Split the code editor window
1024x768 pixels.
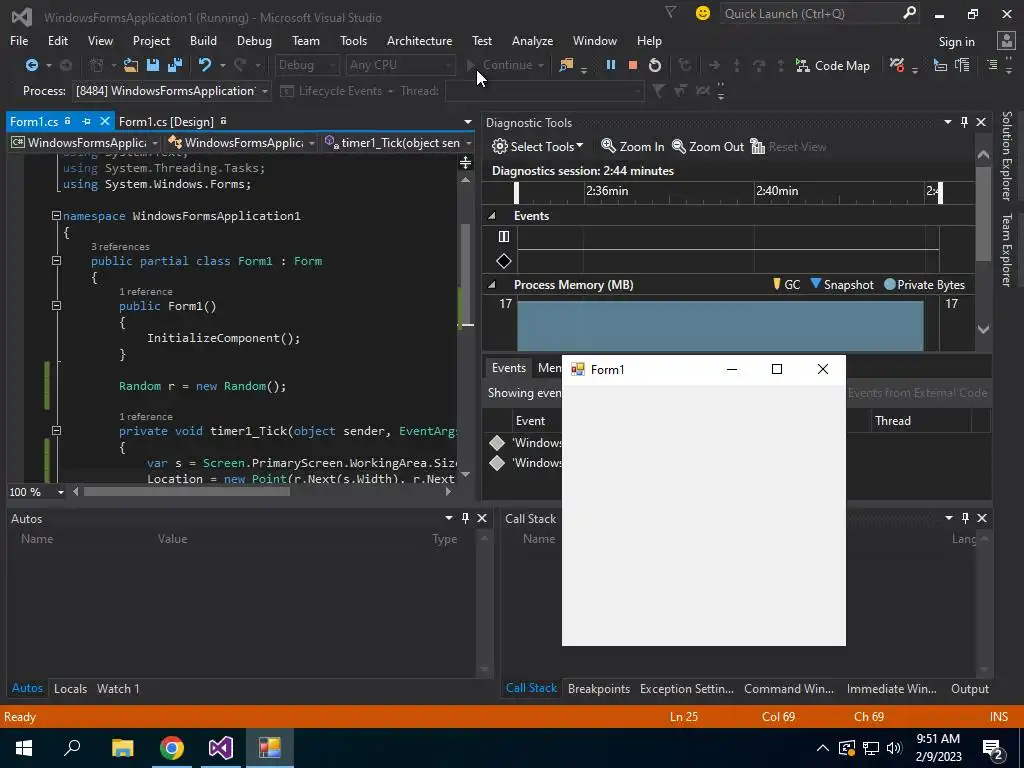tap(466, 163)
